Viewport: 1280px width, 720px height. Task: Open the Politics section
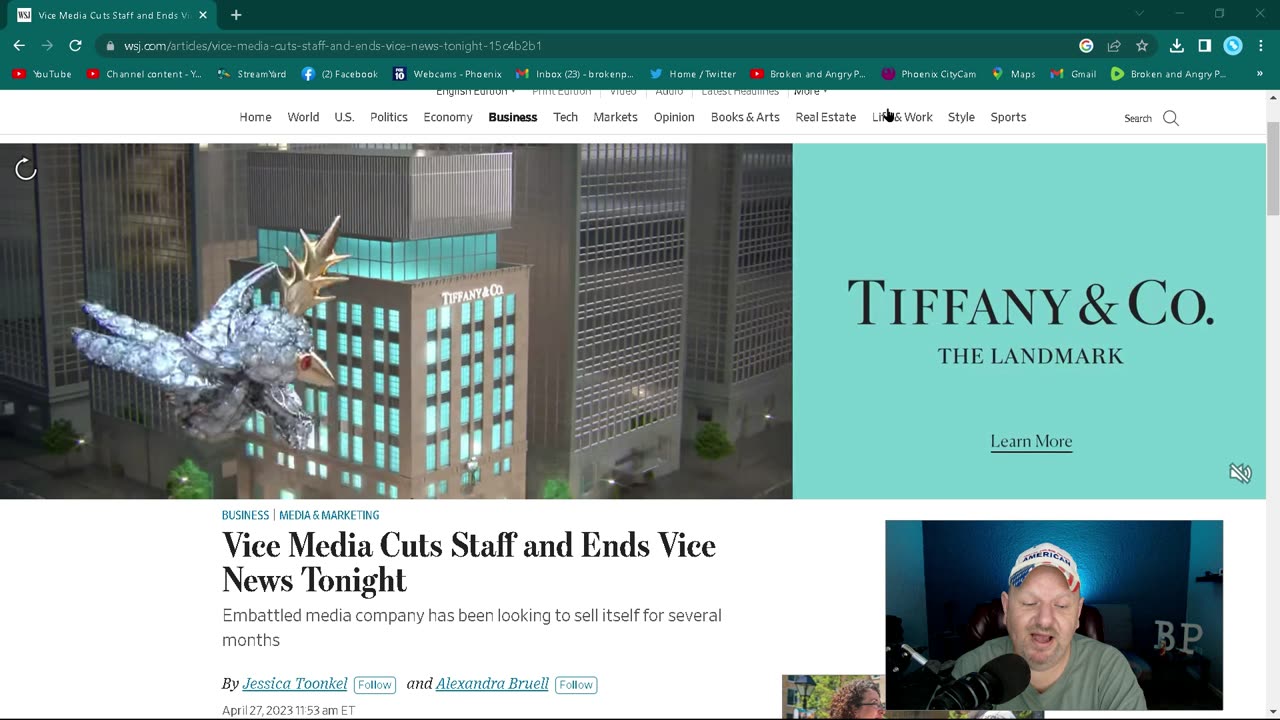point(389,117)
